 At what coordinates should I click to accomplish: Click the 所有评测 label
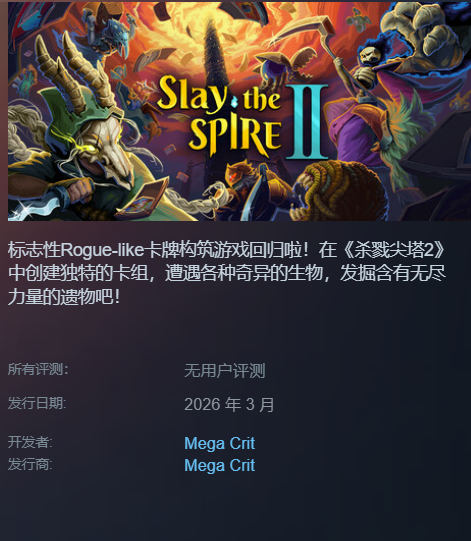[38, 370]
